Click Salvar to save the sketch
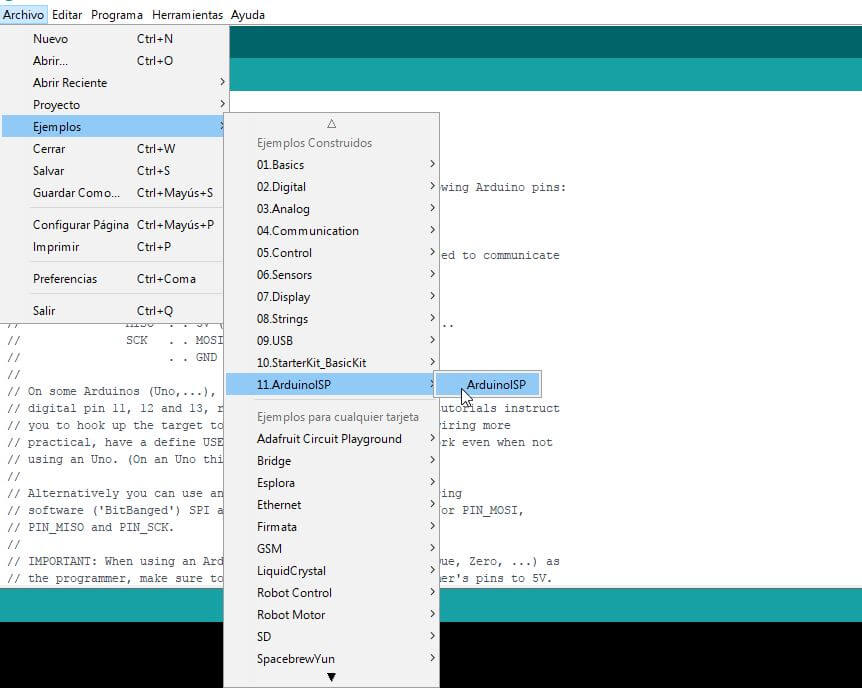The height and width of the screenshot is (688, 862). click(x=114, y=171)
